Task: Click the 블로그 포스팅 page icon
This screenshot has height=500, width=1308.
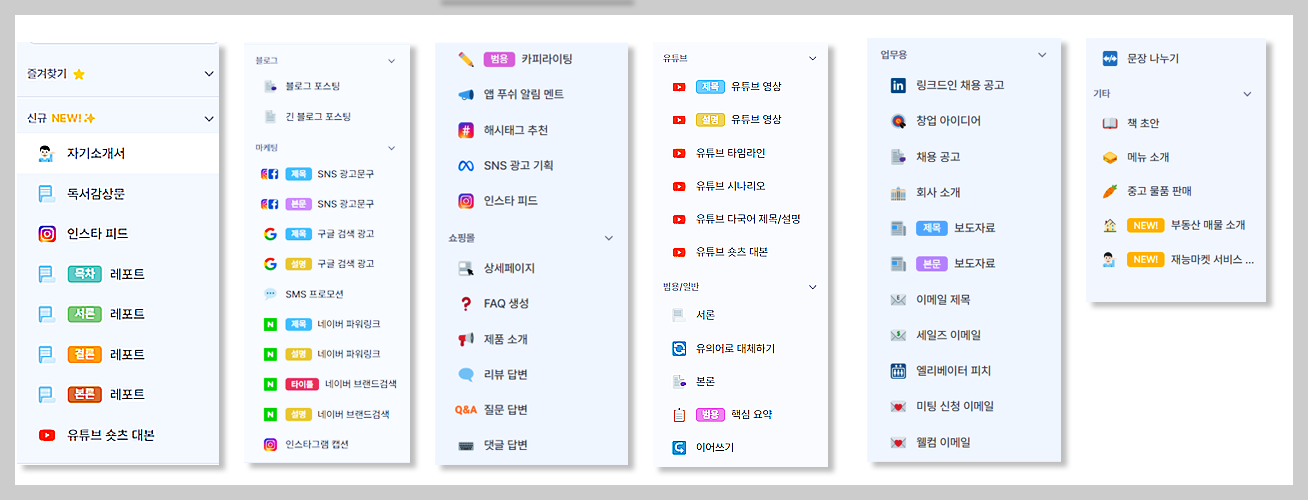Action: pos(270,87)
